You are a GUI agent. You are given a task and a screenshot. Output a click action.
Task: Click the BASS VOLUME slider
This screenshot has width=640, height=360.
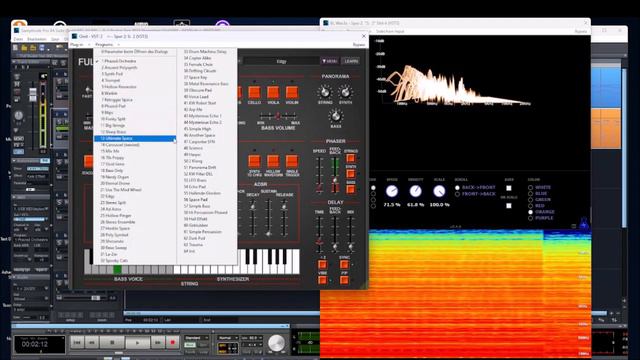point(278,116)
